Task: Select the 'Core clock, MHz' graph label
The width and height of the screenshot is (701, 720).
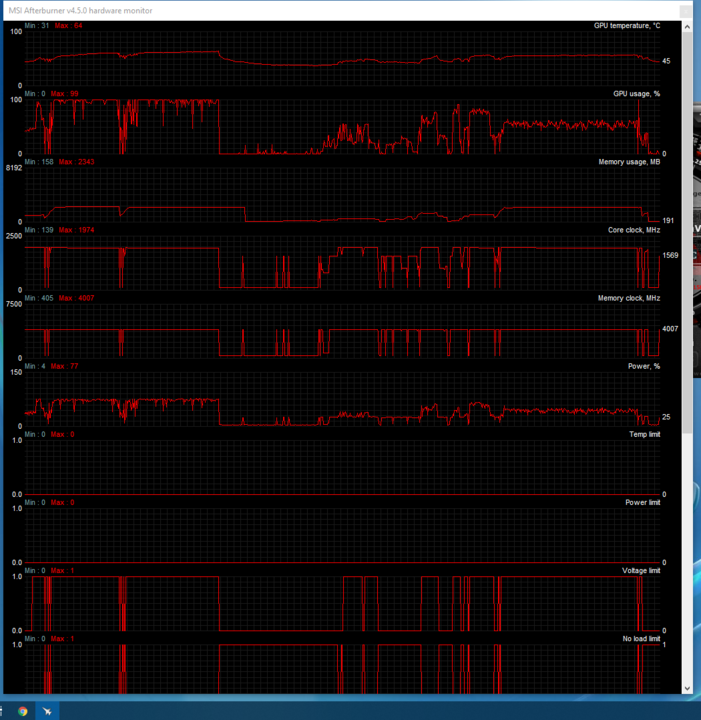Action: tap(634, 230)
